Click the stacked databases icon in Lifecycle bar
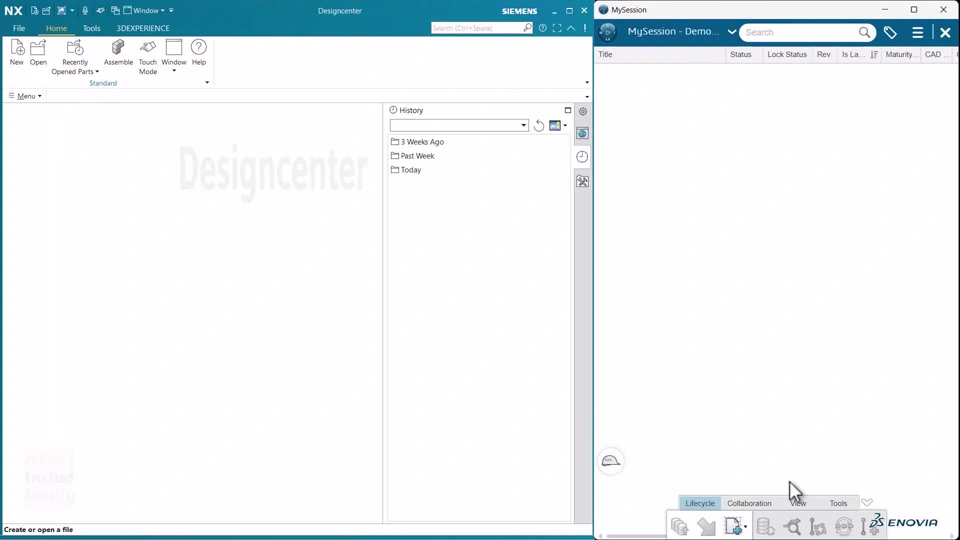This screenshot has height=540, width=960. point(765,526)
